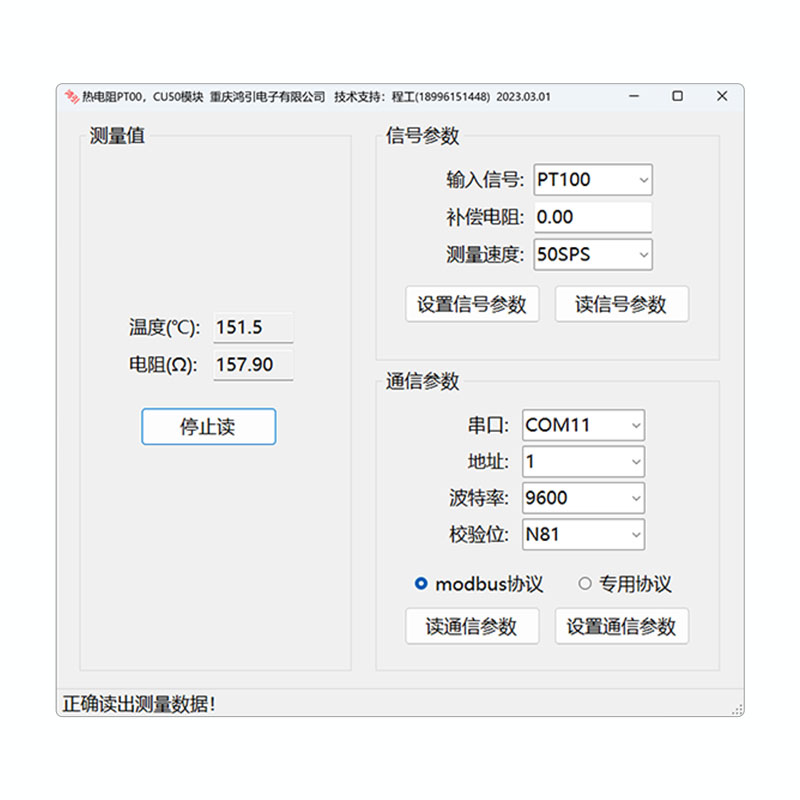Open the 波特率 9600 dropdown
Image resolution: width=800 pixels, height=800 pixels.
(x=583, y=498)
